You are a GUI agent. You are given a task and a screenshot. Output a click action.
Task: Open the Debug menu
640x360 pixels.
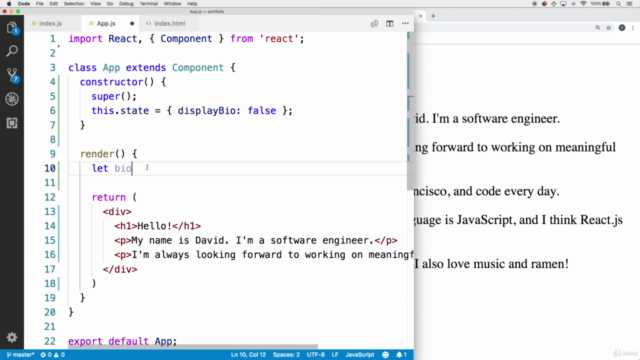coord(127,4)
